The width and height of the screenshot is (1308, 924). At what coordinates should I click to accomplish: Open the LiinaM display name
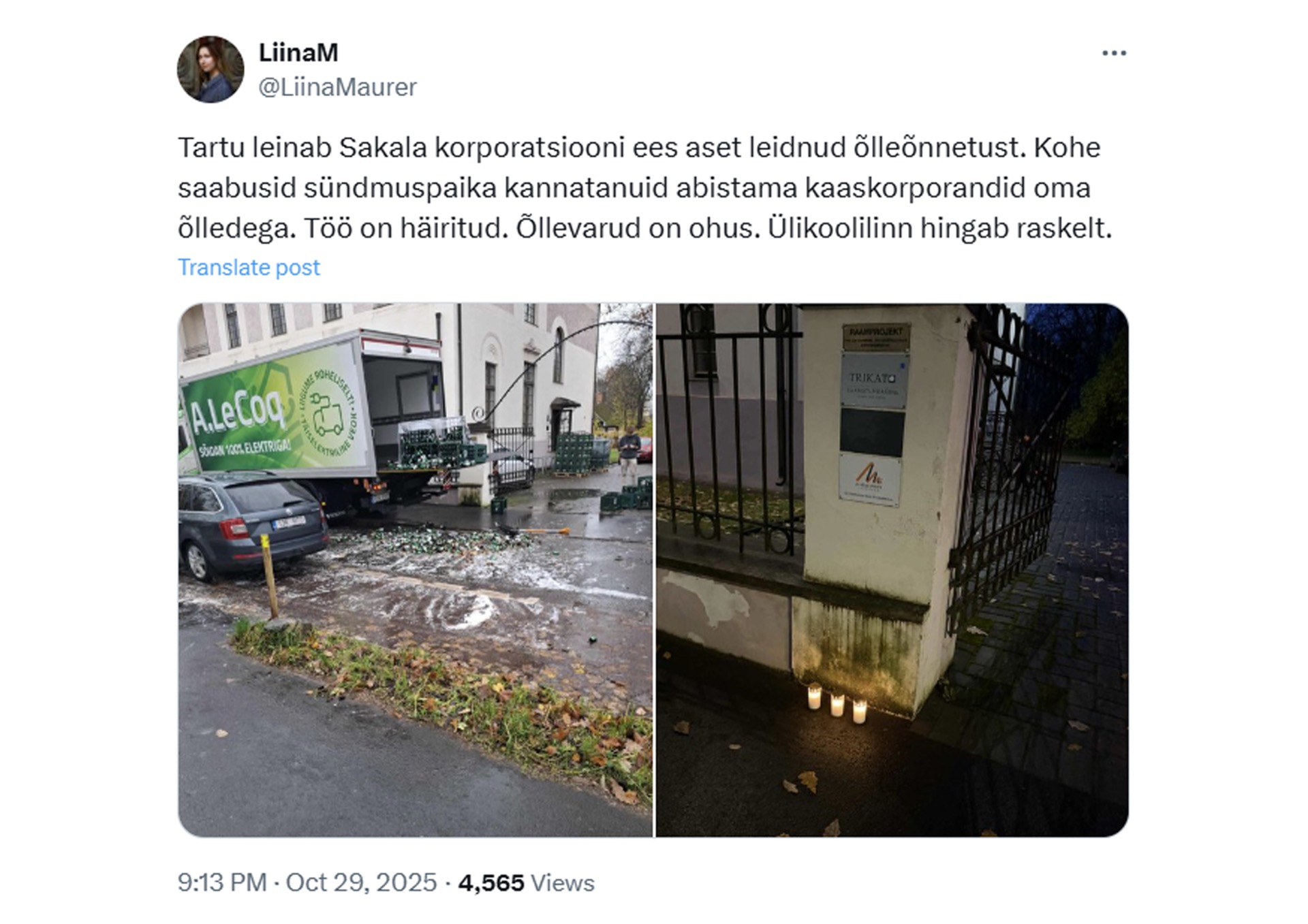298,52
